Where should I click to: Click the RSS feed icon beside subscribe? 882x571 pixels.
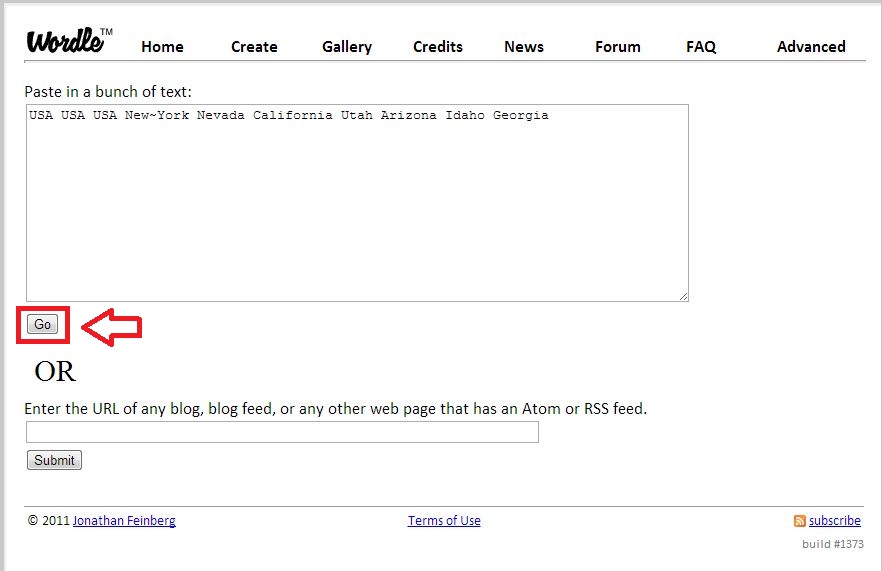point(799,521)
